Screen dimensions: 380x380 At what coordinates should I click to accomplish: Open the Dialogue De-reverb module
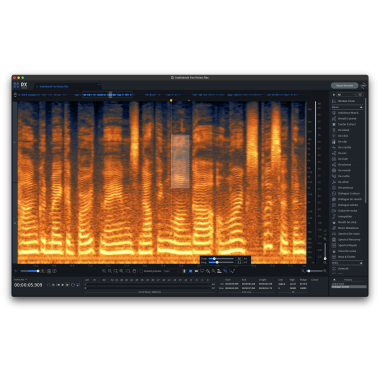point(347,199)
